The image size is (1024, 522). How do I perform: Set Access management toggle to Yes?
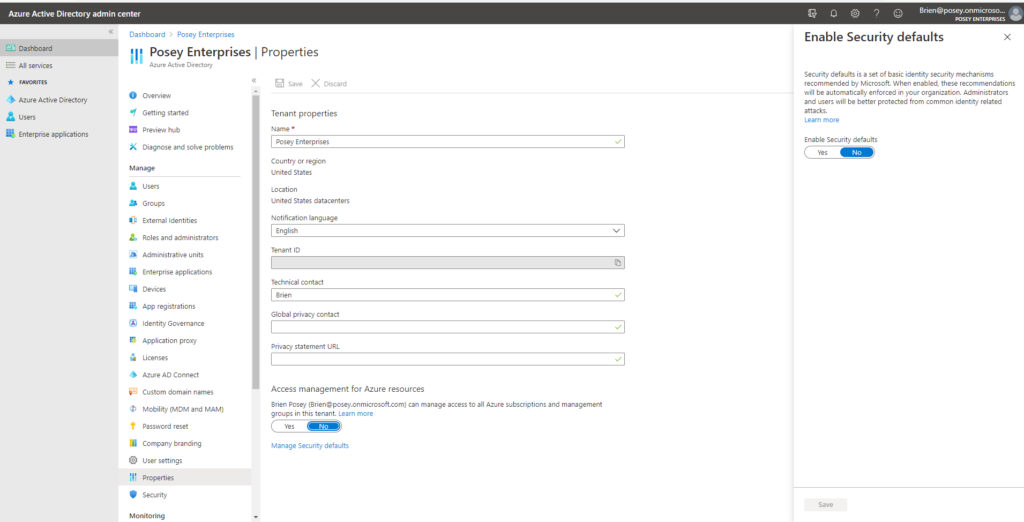pos(289,427)
